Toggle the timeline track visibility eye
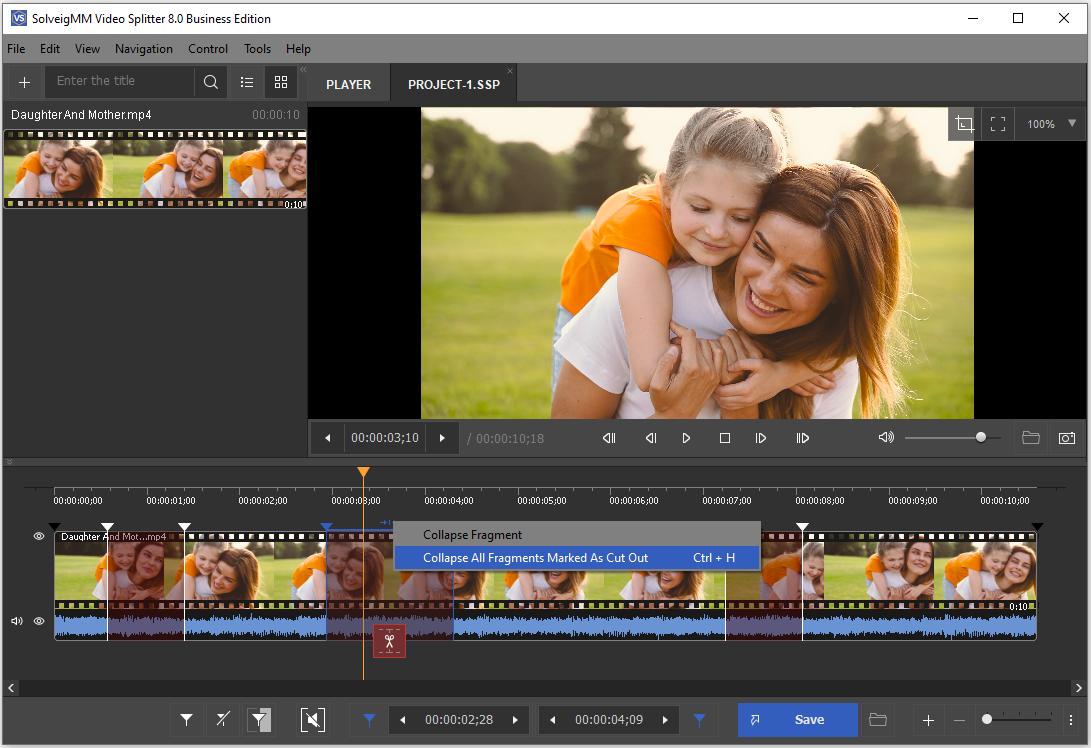The image size is (1091, 748). coord(38,536)
